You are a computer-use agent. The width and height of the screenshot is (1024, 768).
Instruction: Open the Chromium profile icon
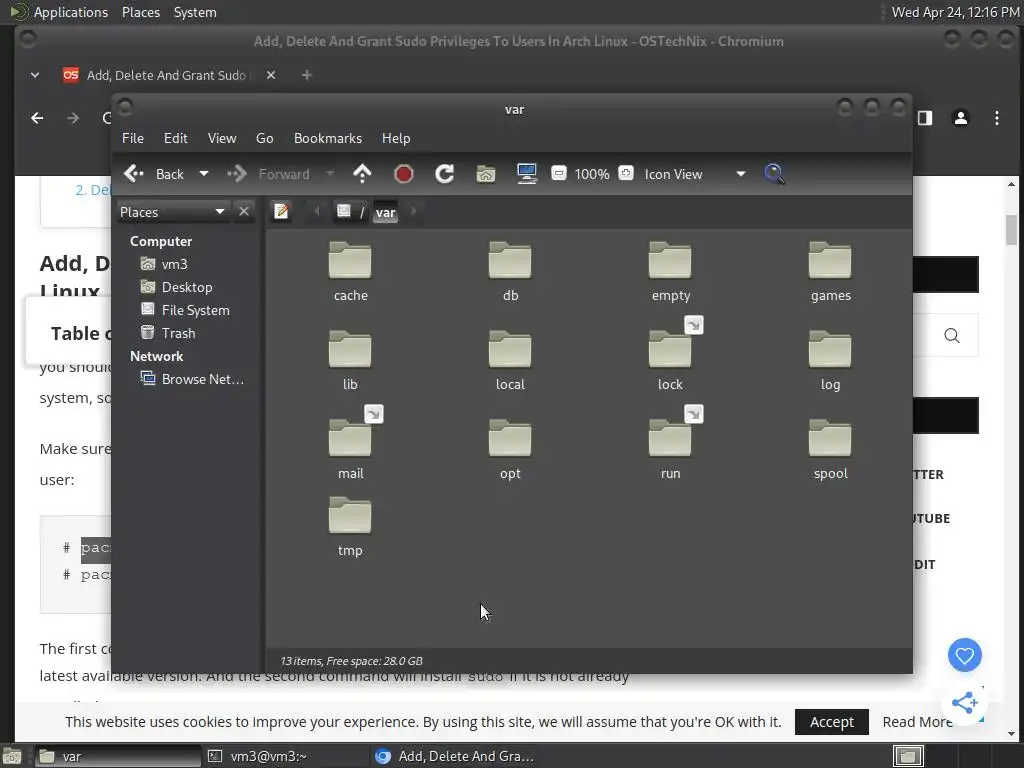click(x=961, y=118)
